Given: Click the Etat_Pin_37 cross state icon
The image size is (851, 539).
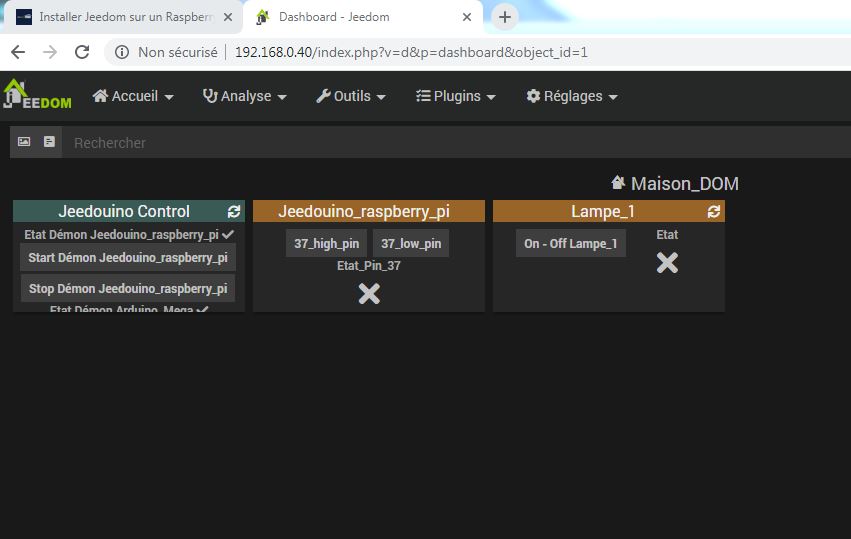Looking at the screenshot, I should [369, 294].
